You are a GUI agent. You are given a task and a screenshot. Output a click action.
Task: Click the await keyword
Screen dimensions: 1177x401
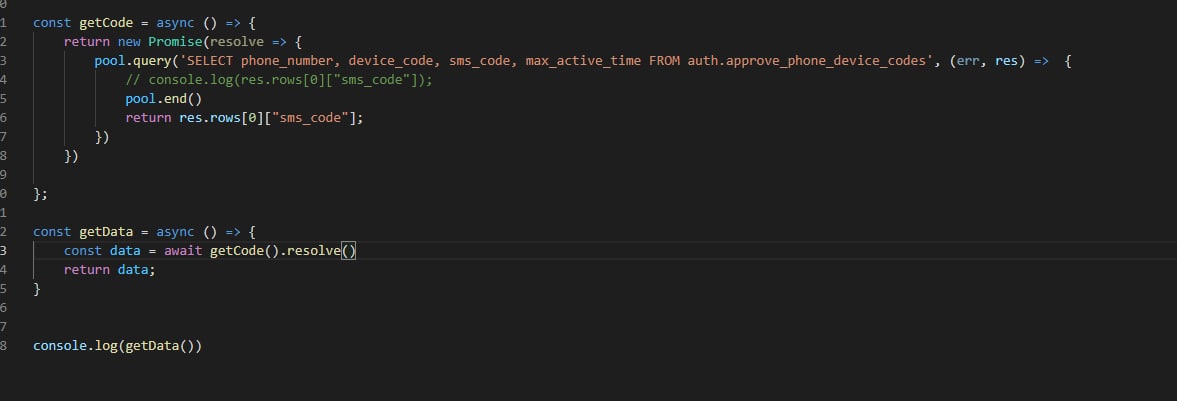pyautogui.click(x=183, y=250)
